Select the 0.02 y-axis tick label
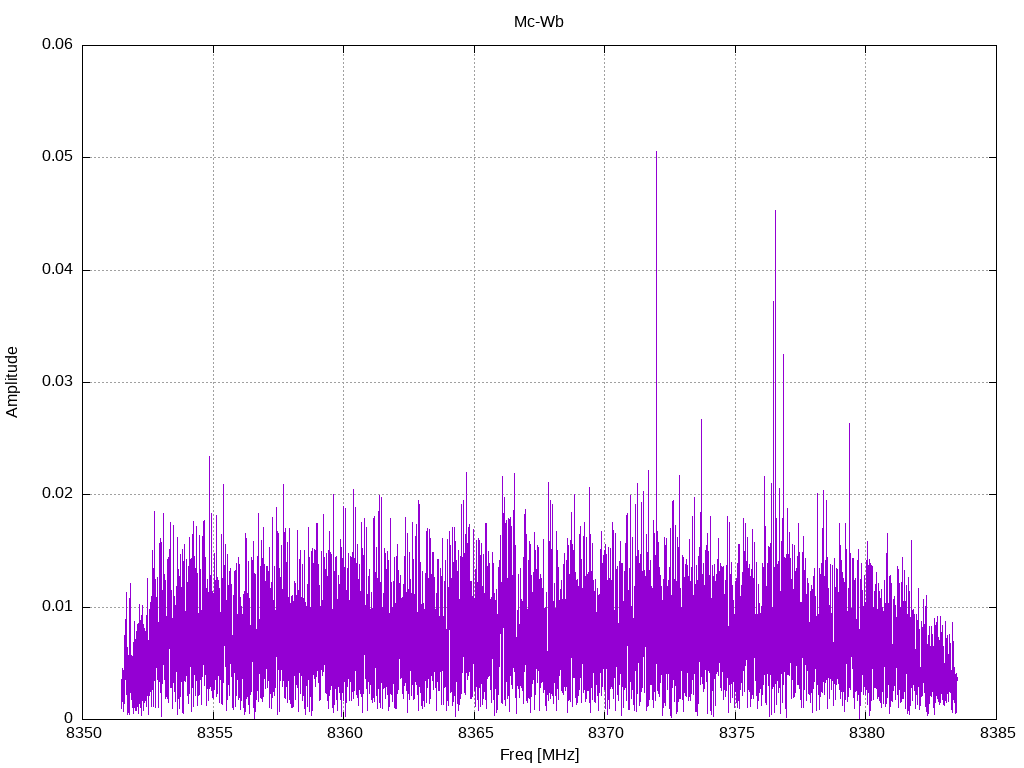This screenshot has height=768, width=1024. [x=57, y=494]
